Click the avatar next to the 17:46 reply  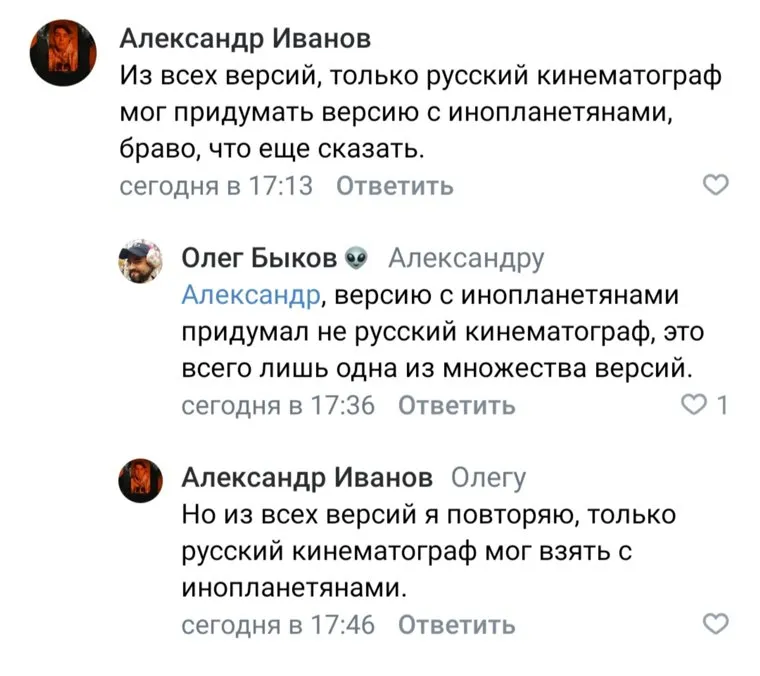141,480
